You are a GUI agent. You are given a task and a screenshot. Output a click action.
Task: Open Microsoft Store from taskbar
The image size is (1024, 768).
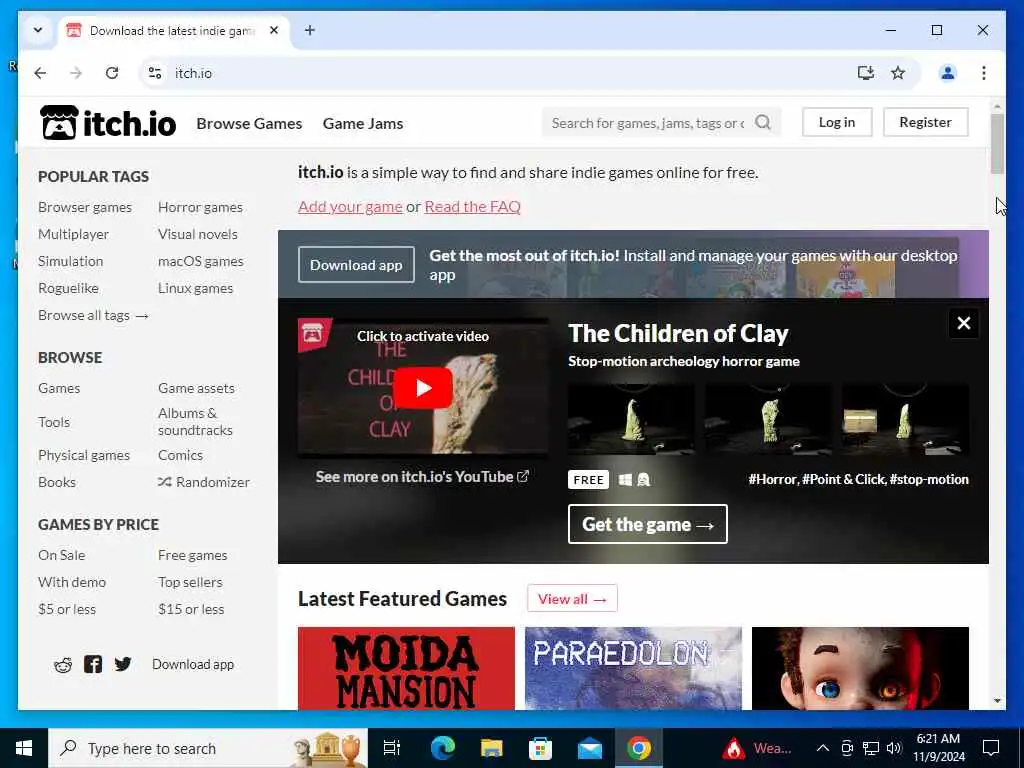[540, 748]
